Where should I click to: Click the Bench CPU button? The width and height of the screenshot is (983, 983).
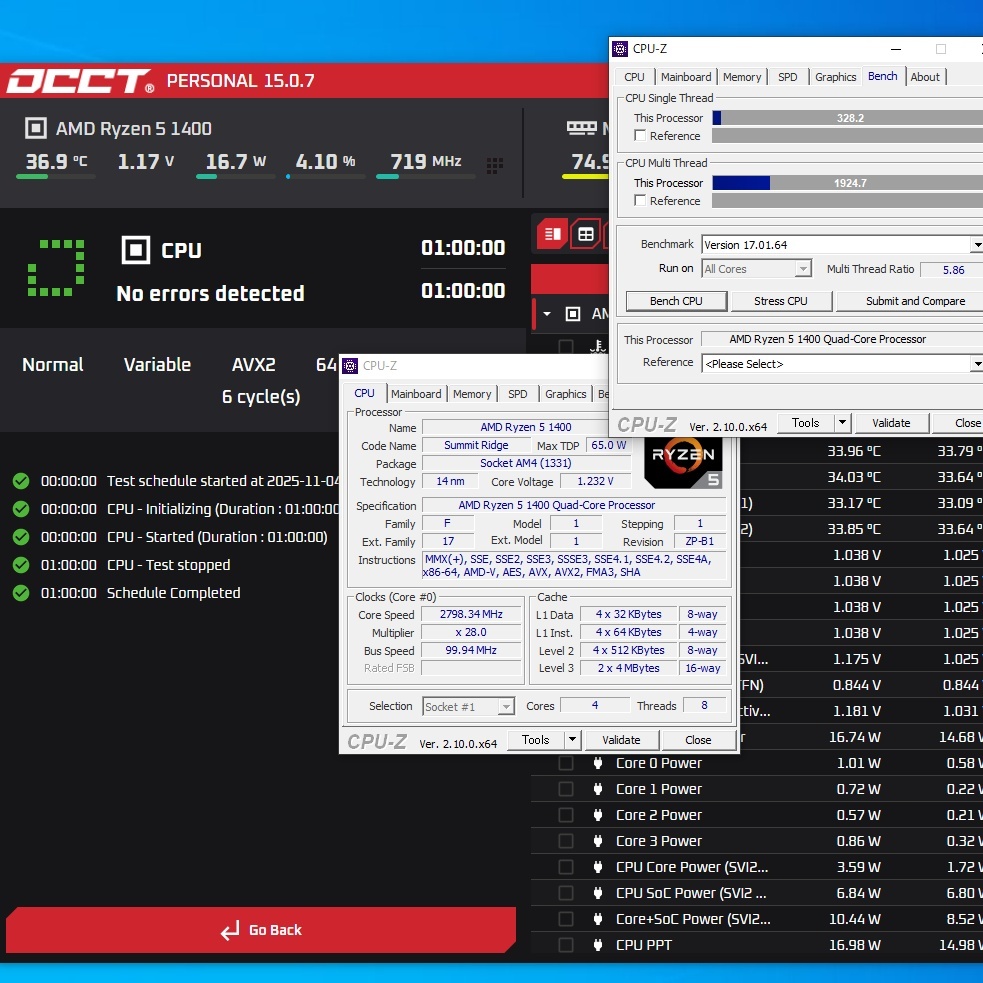pos(676,301)
